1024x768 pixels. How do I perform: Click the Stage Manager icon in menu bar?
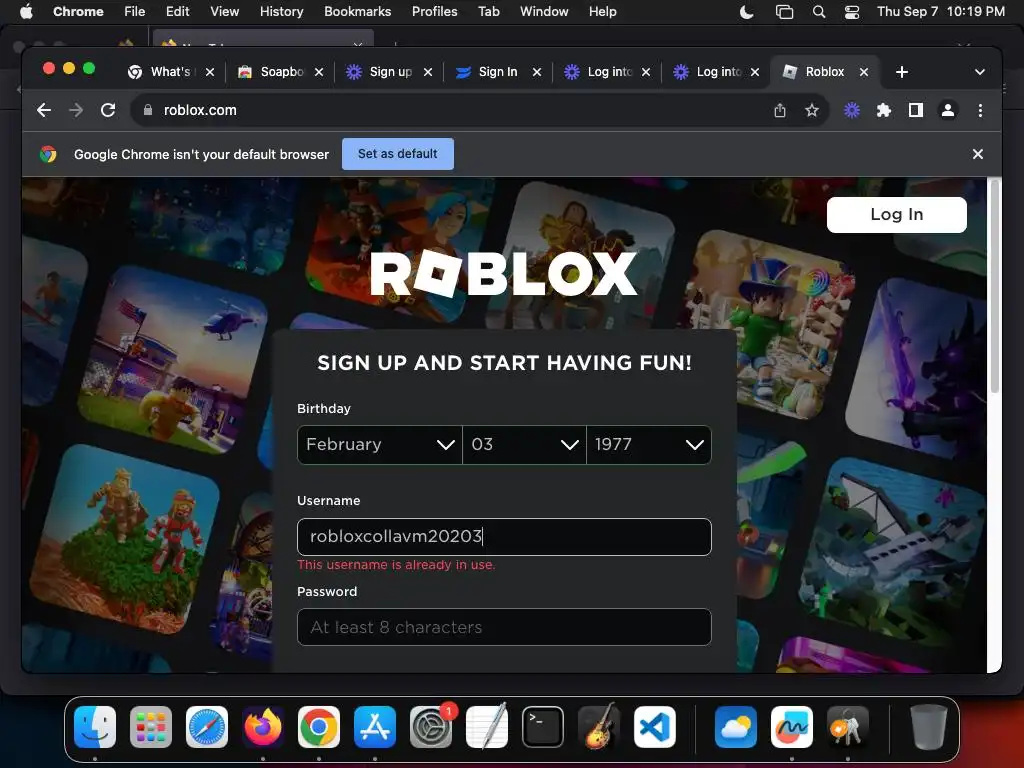tap(784, 12)
